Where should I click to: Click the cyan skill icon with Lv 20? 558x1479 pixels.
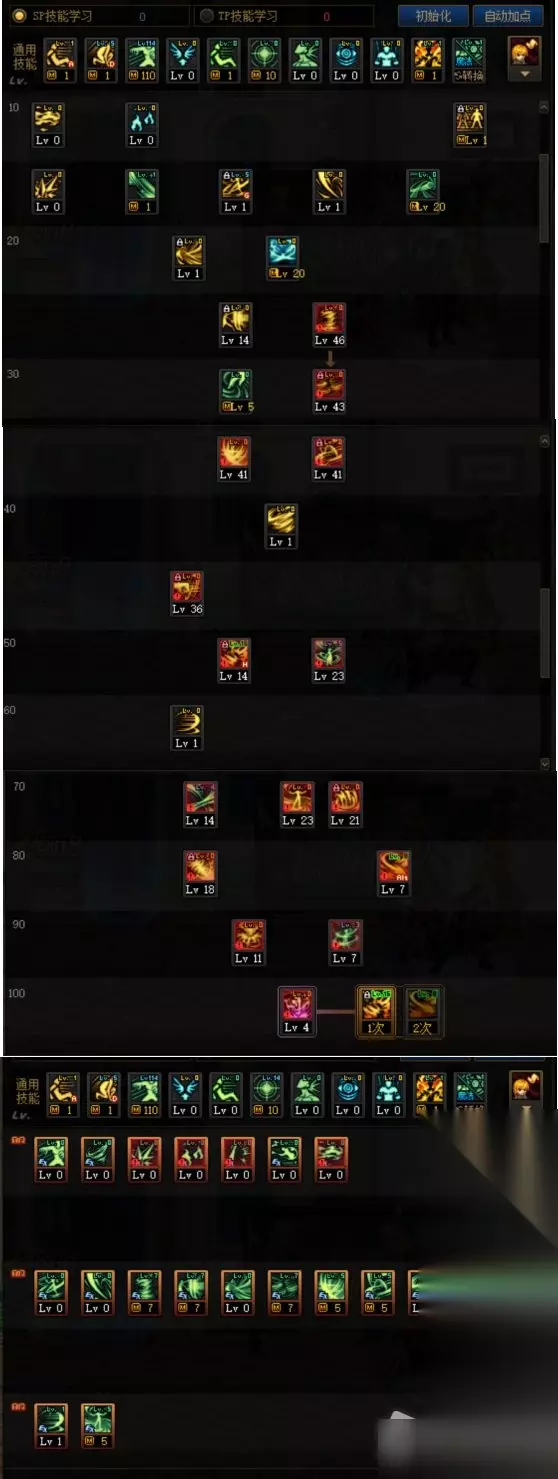pyautogui.click(x=283, y=258)
